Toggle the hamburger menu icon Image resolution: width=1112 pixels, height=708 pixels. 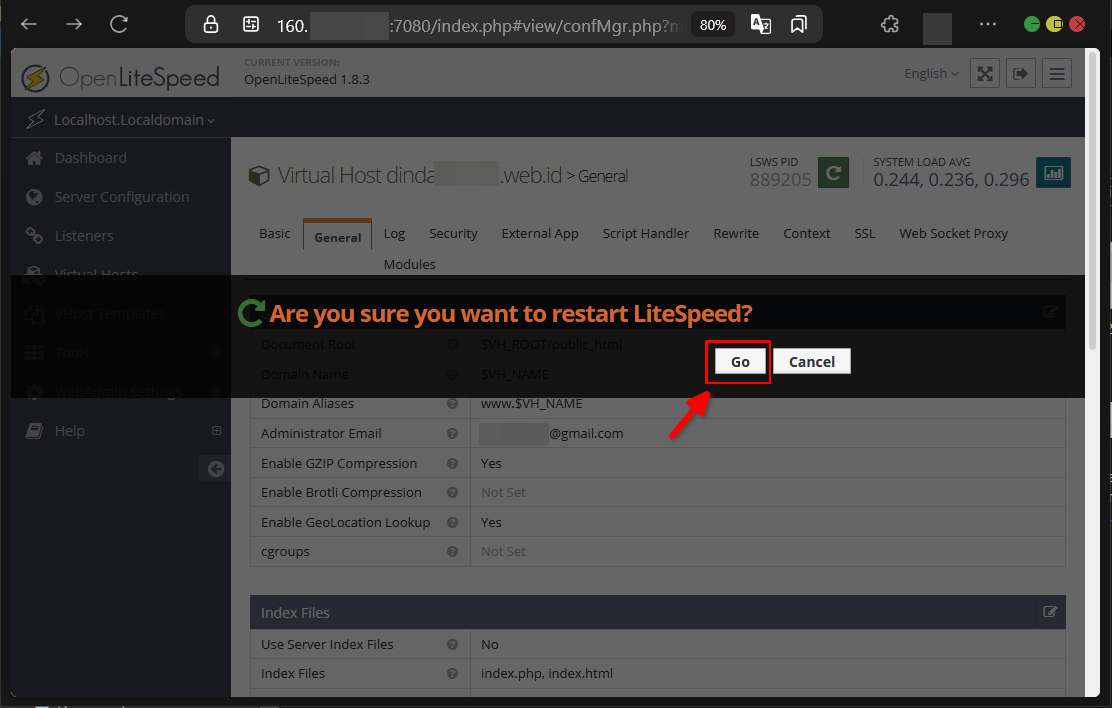[x=1057, y=73]
